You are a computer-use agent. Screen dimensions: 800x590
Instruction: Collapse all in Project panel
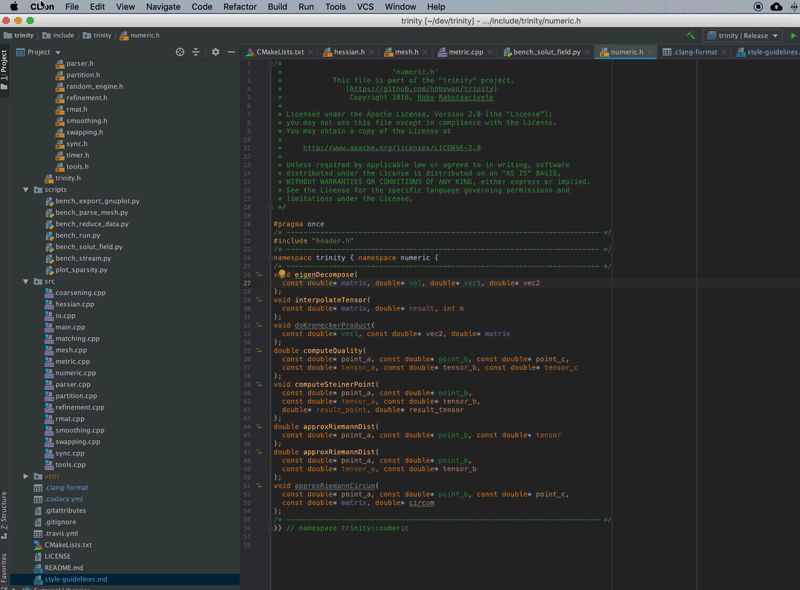click(x=196, y=52)
